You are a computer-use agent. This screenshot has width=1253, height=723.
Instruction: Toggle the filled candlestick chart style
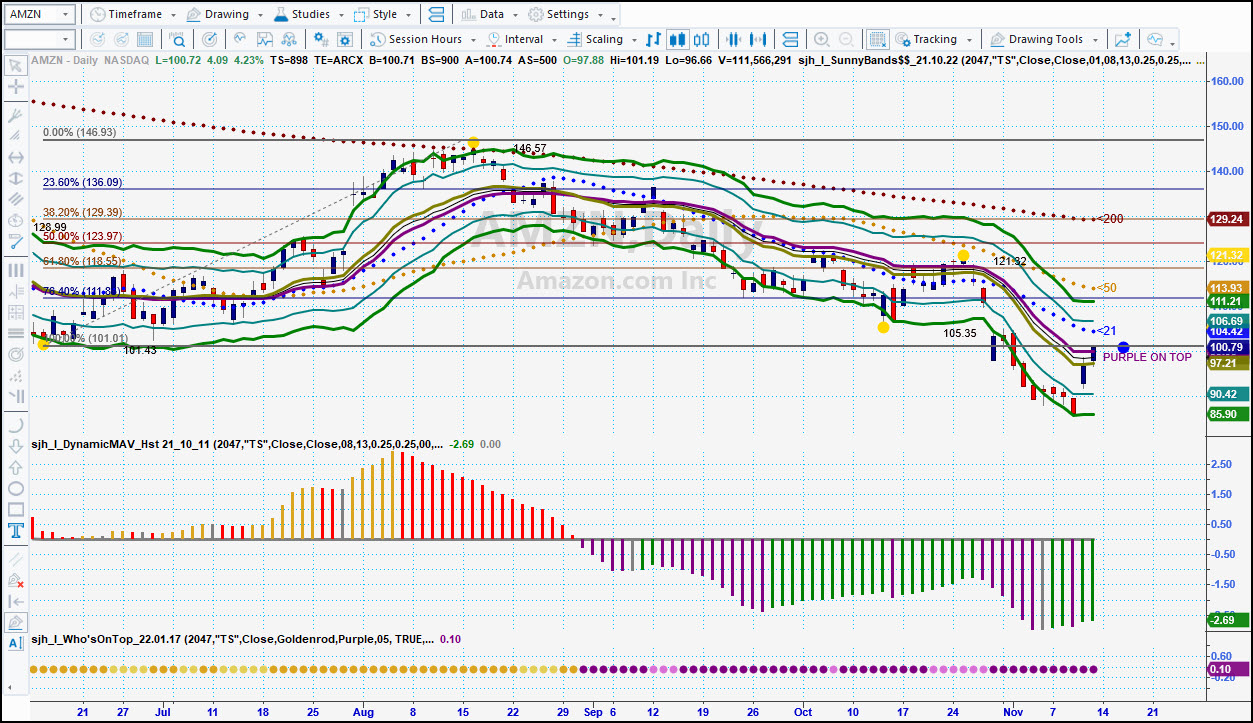(677, 40)
